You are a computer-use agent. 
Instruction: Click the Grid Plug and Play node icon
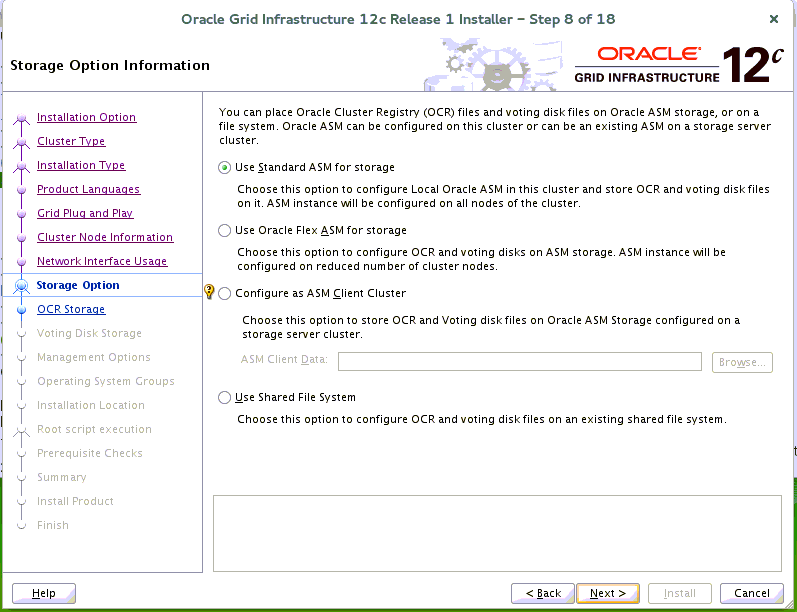point(21,214)
